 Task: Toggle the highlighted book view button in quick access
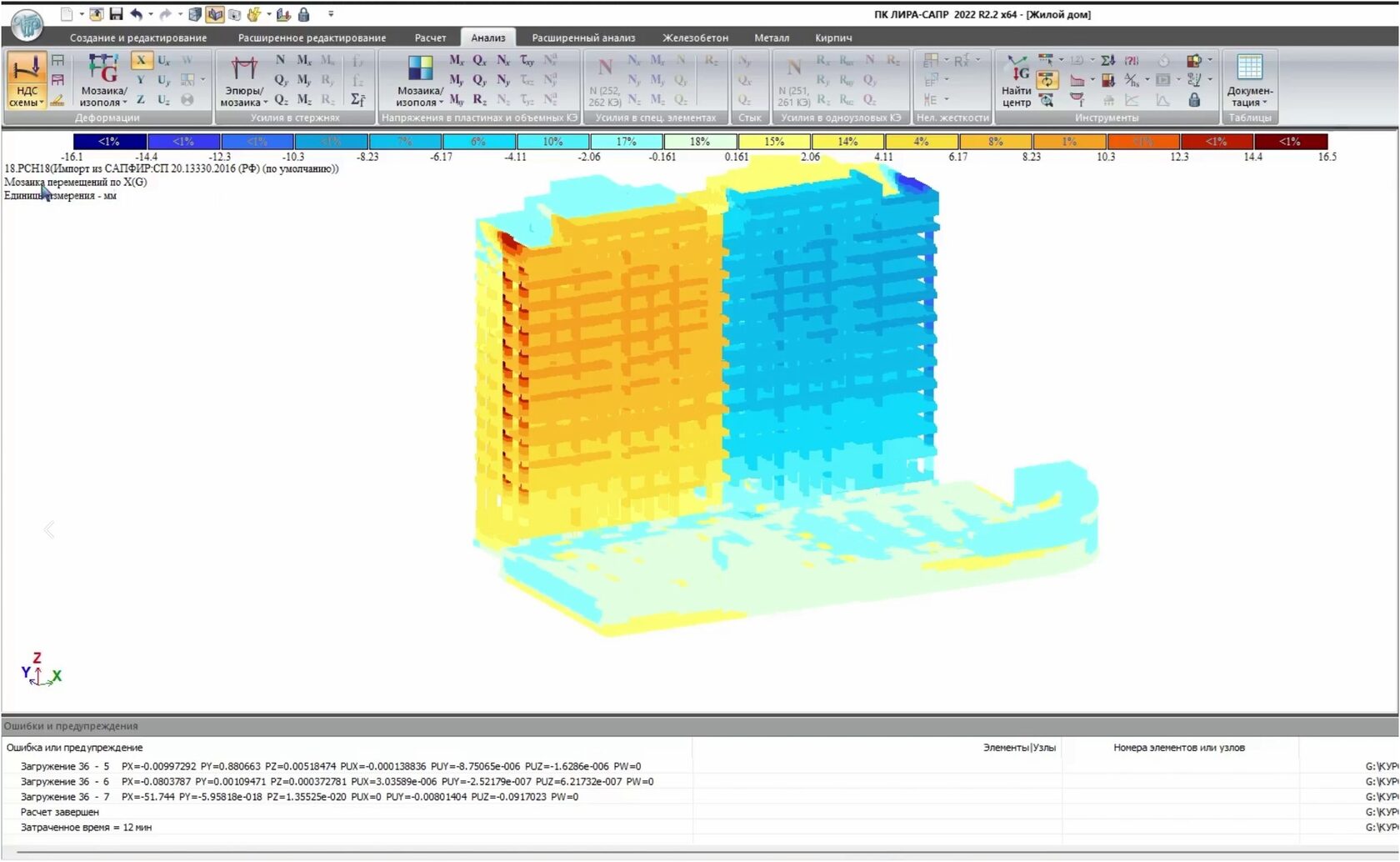pyautogui.click(x=215, y=14)
